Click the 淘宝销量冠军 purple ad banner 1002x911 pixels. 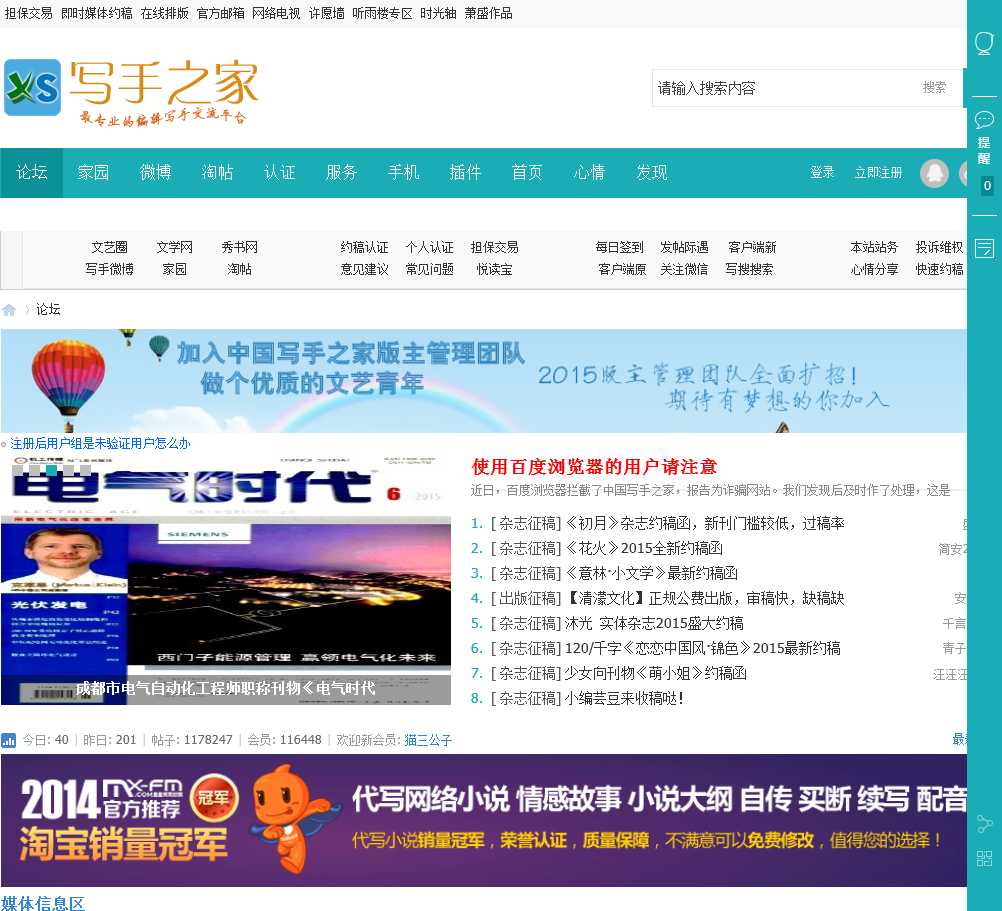click(x=484, y=821)
